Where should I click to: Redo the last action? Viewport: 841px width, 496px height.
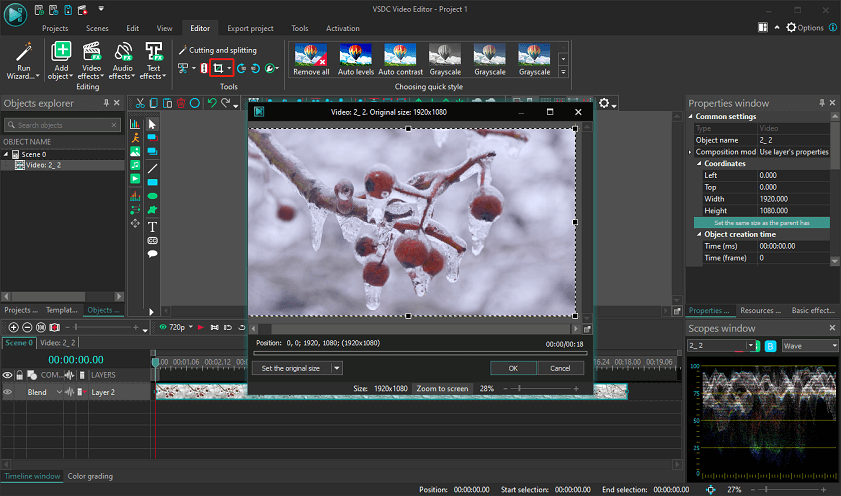[226, 103]
